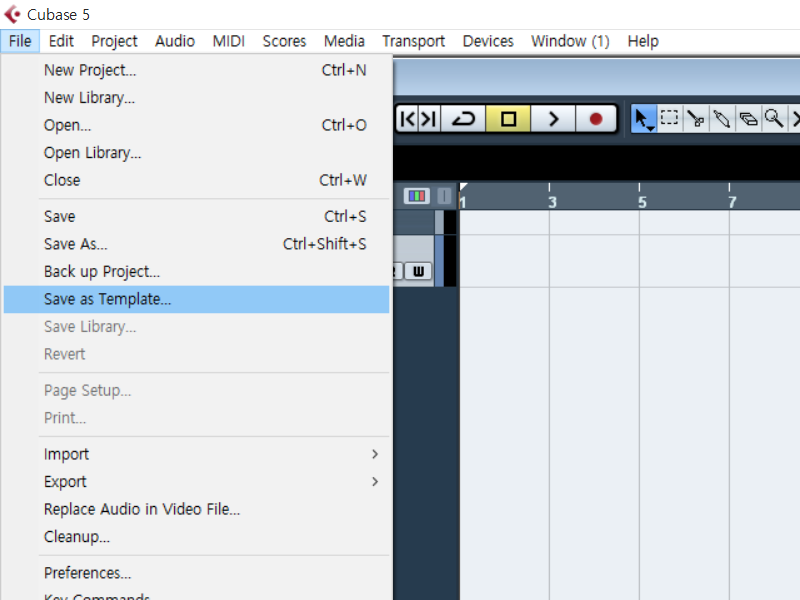Select the Object Selection arrow tool
The image size is (800, 600).
643,119
